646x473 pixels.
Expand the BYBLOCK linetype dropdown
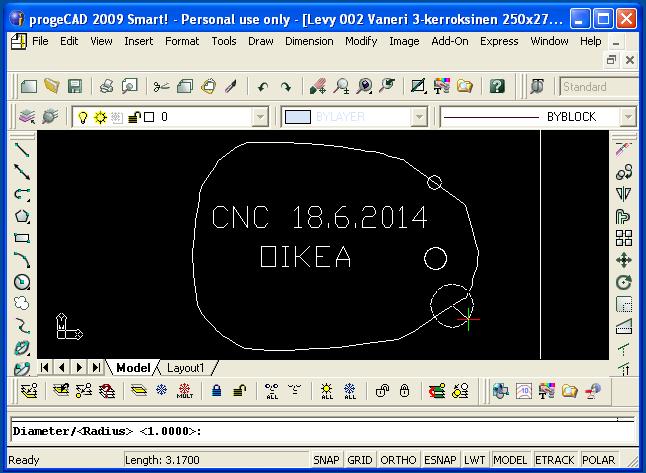[x=627, y=117]
